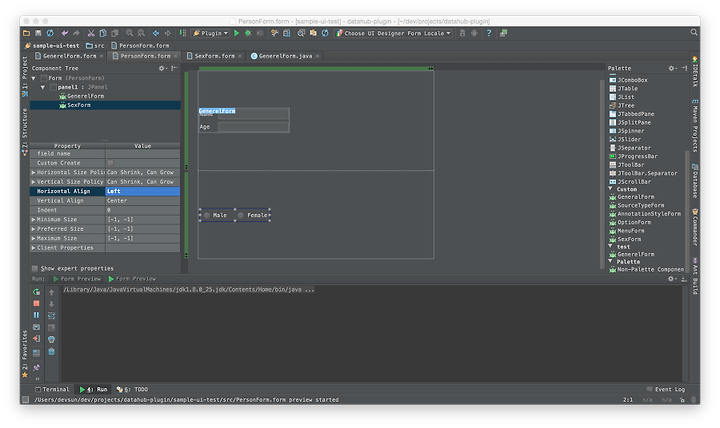This screenshot has height=428, width=720.
Task: Click the green Run icon in main toolbar
Action: click(x=236, y=33)
